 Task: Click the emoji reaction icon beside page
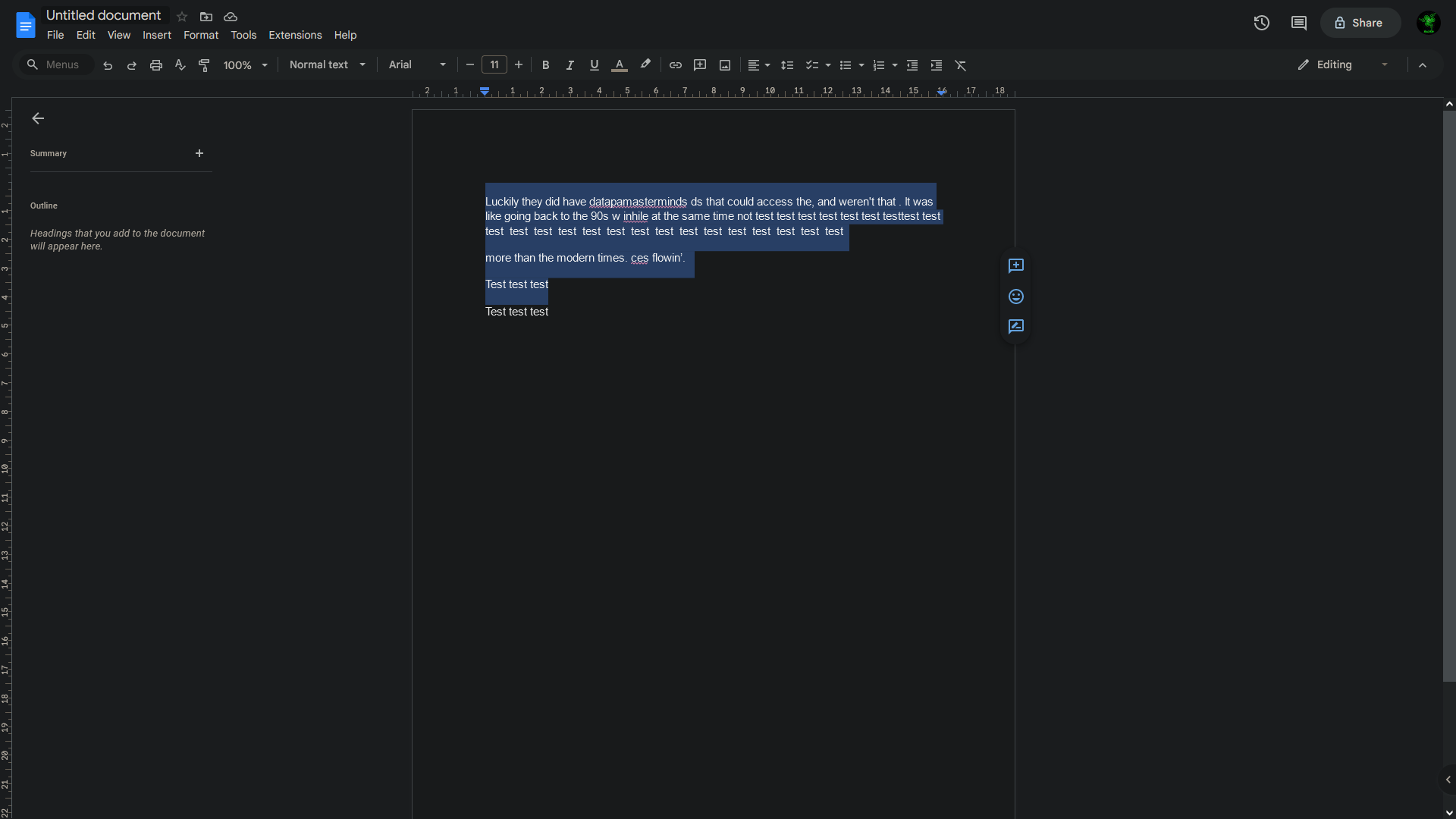click(x=1016, y=297)
